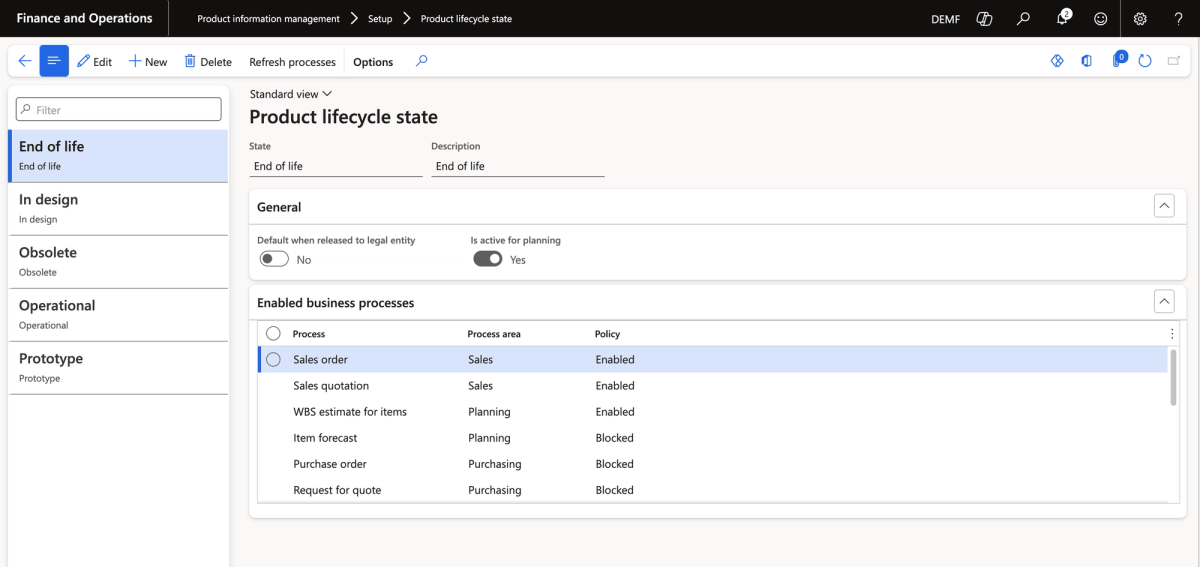Open notifications bell icon
The height and width of the screenshot is (567, 1200).
point(1063,18)
